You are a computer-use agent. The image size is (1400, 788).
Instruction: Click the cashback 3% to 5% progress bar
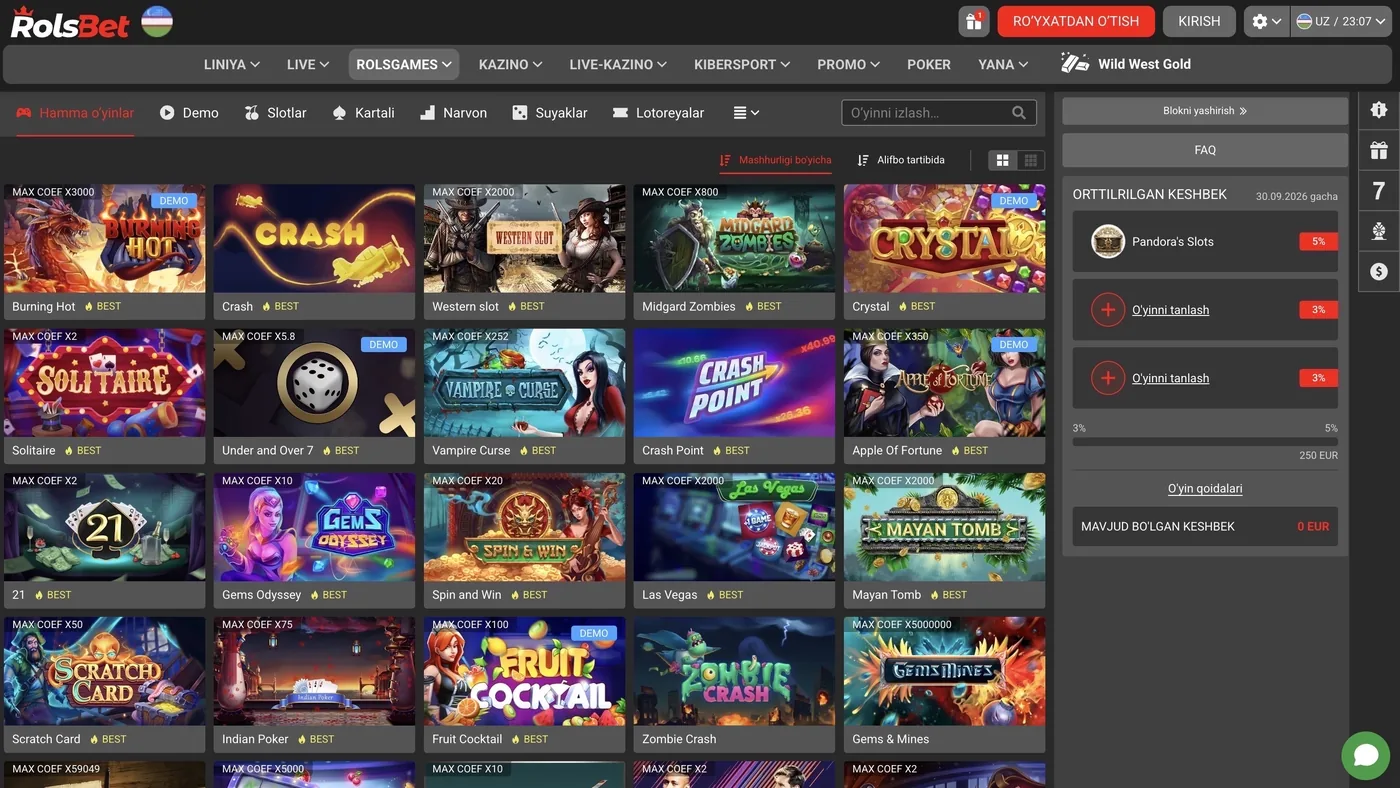click(x=1205, y=441)
